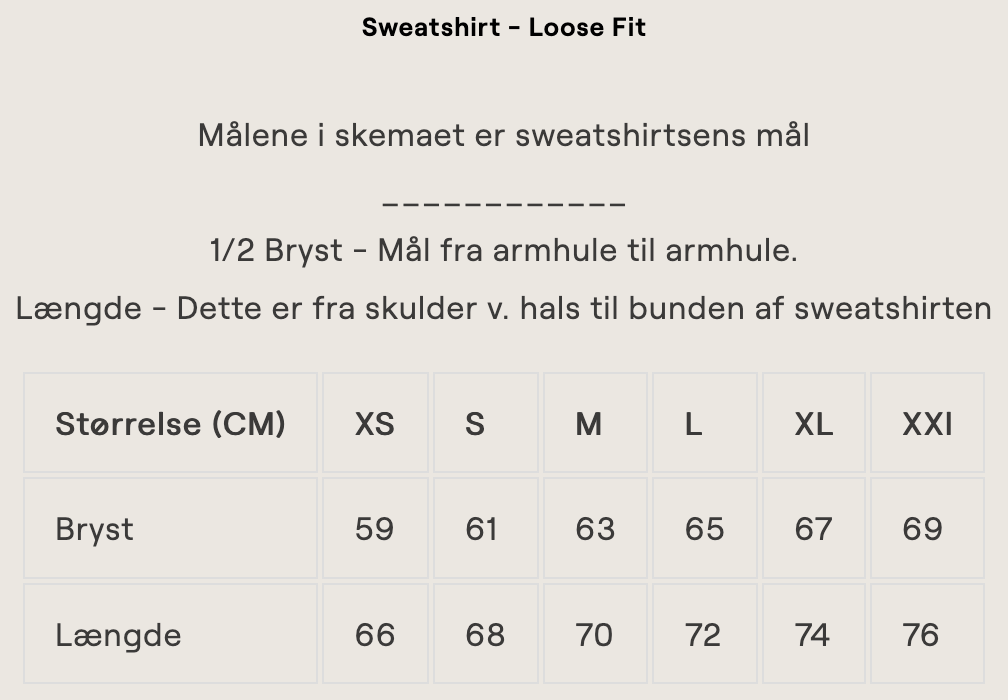Click Længde value 68 for S

pos(485,635)
